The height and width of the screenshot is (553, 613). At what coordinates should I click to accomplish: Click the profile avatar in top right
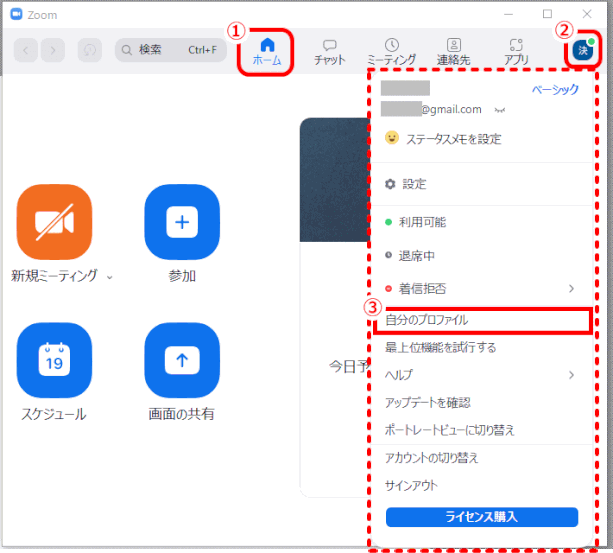583,50
